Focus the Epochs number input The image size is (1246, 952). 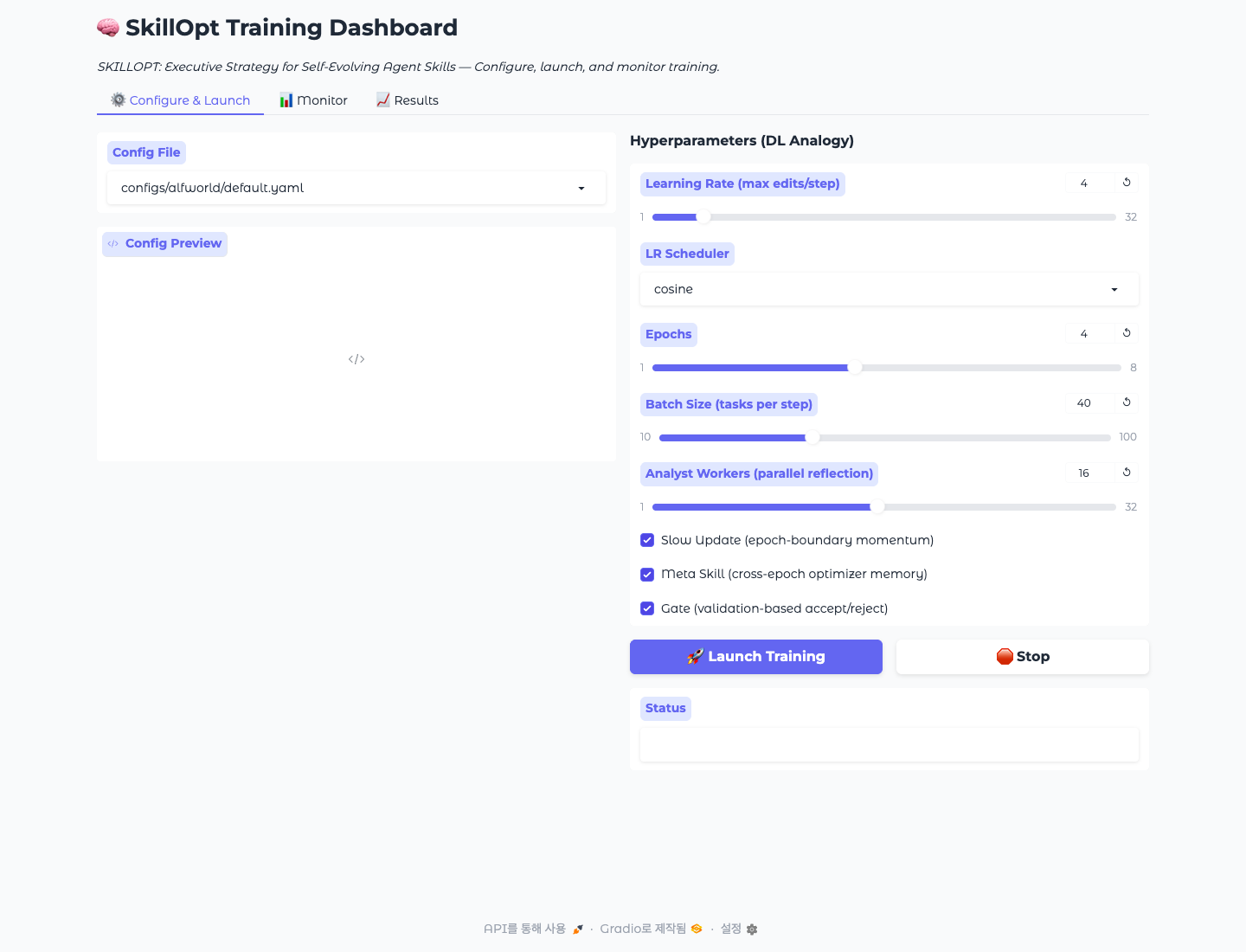(1091, 333)
